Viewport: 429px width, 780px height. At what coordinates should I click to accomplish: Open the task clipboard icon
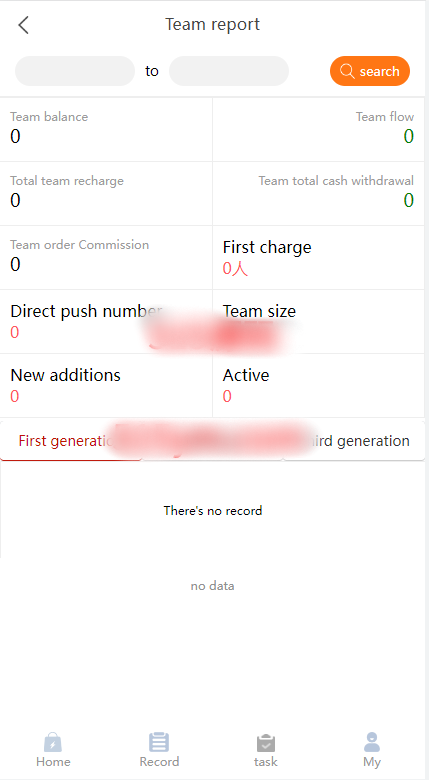pos(266,743)
